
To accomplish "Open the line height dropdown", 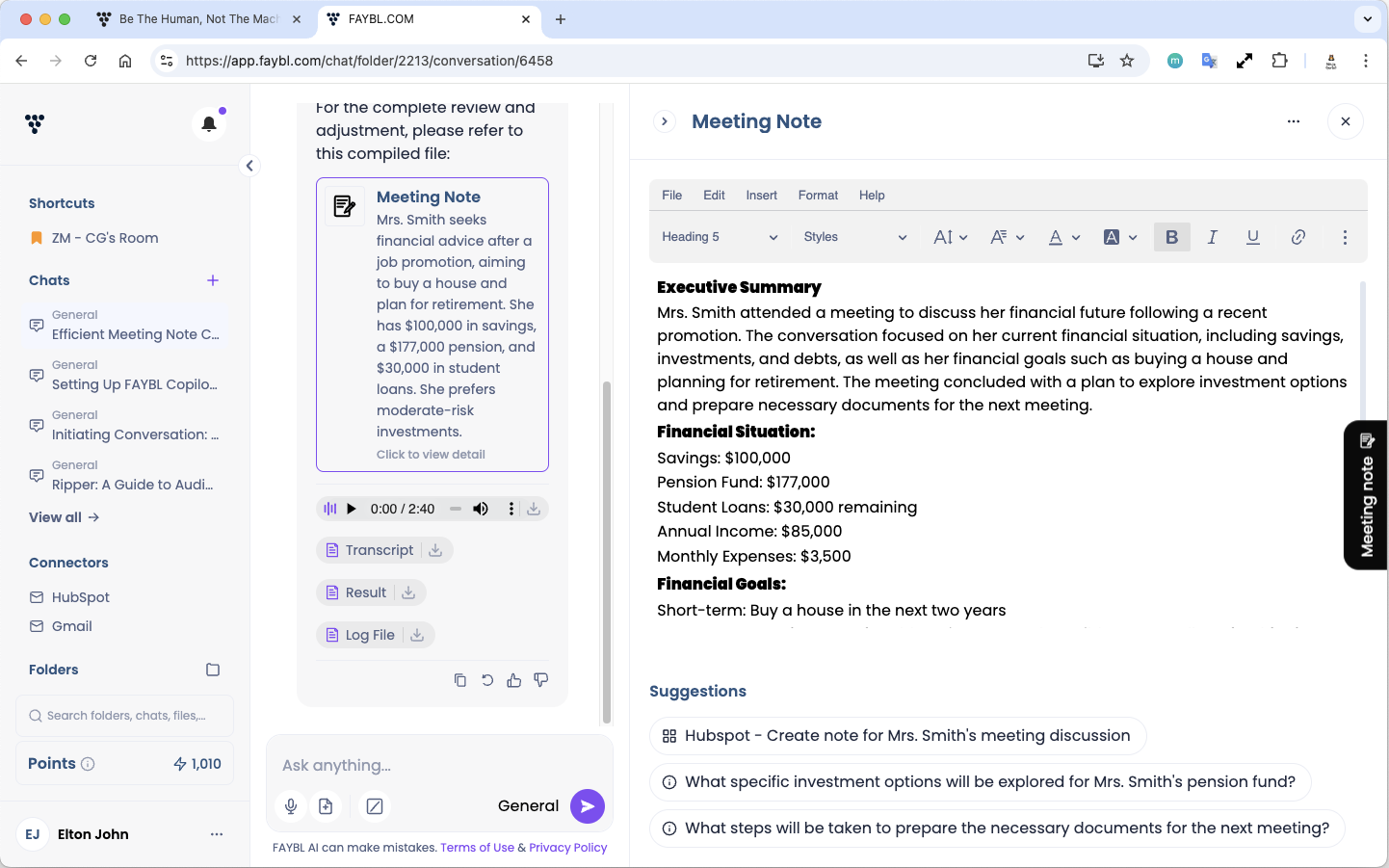I will click(x=1008, y=237).
